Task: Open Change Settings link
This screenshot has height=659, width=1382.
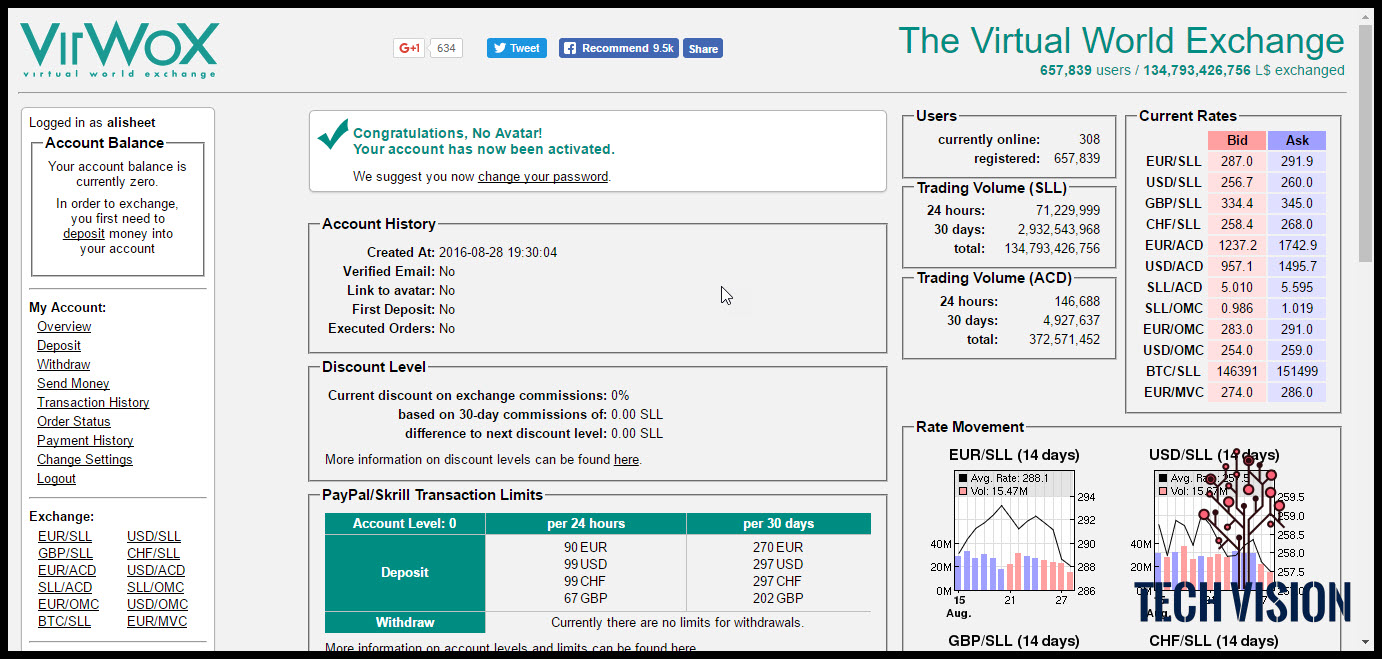Action: point(85,460)
